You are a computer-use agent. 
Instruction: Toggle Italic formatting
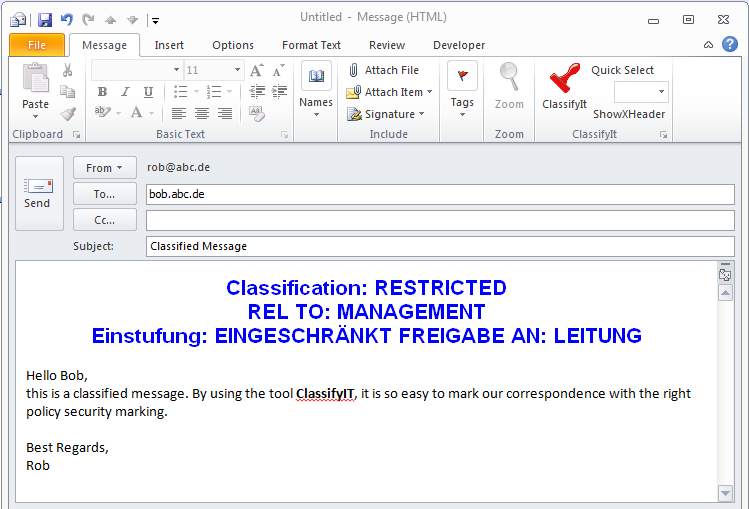(x=125, y=92)
